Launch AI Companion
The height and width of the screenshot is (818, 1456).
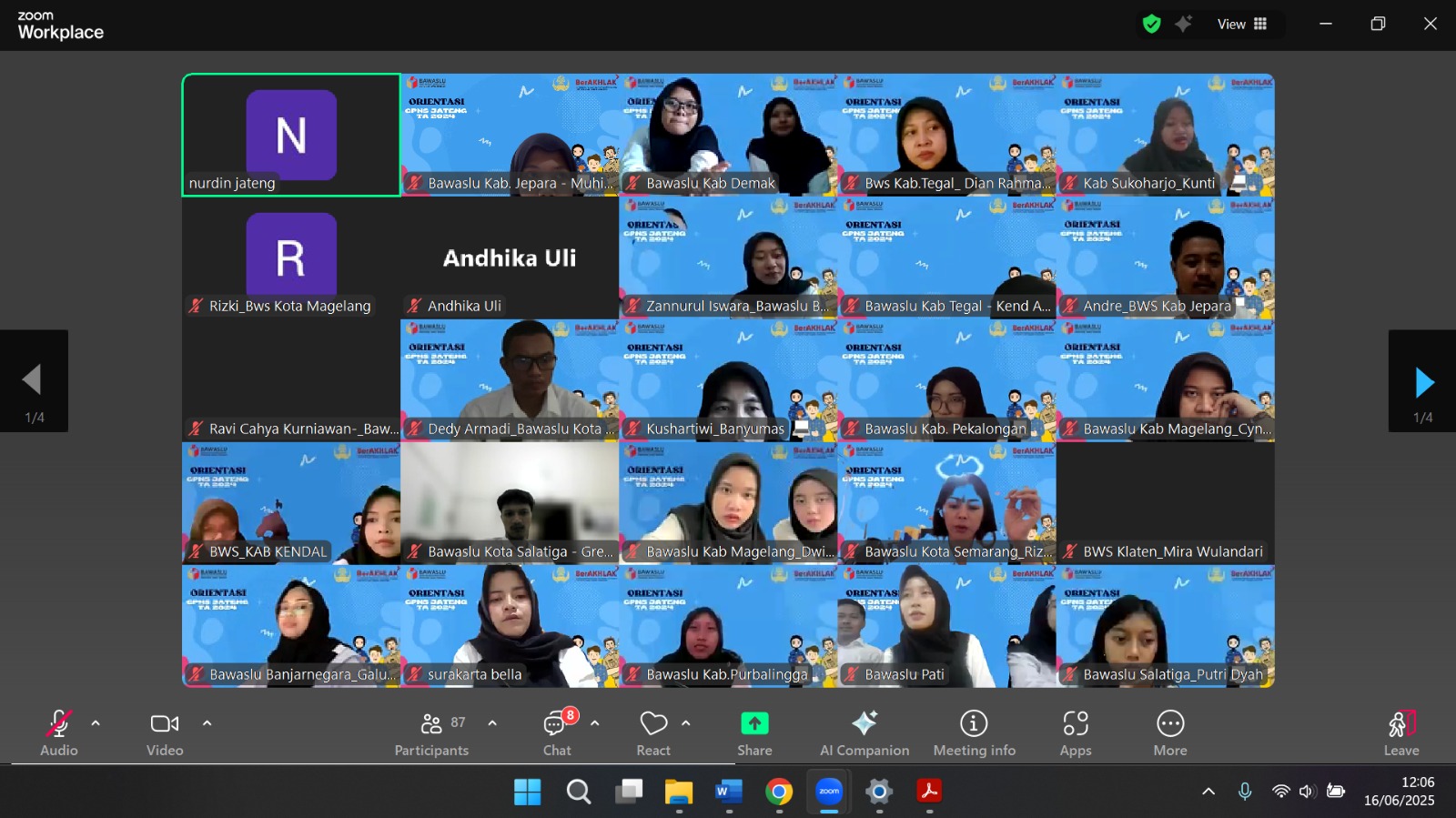864,732
